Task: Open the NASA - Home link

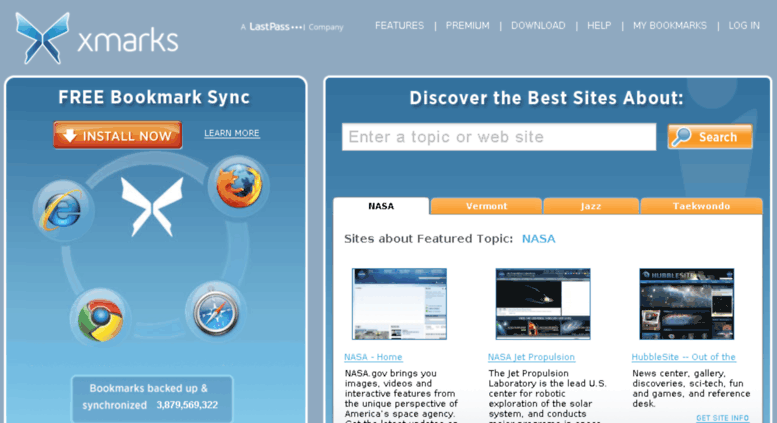Action: pos(373,357)
